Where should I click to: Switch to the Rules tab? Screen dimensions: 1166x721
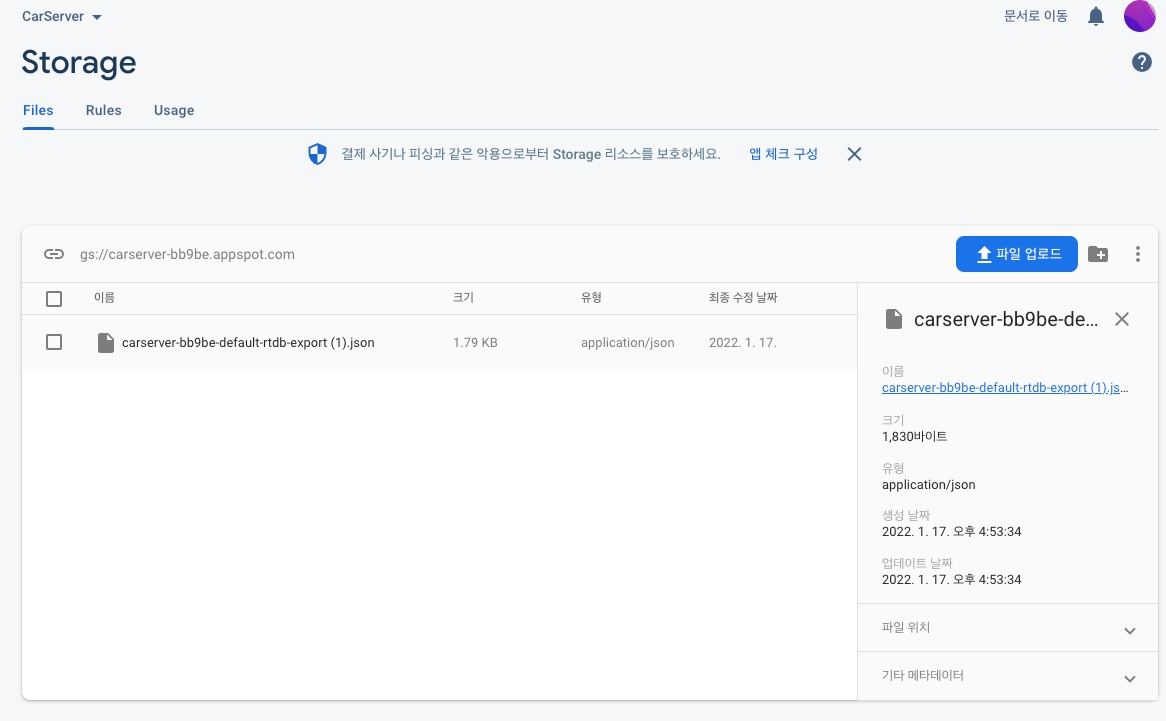point(103,110)
